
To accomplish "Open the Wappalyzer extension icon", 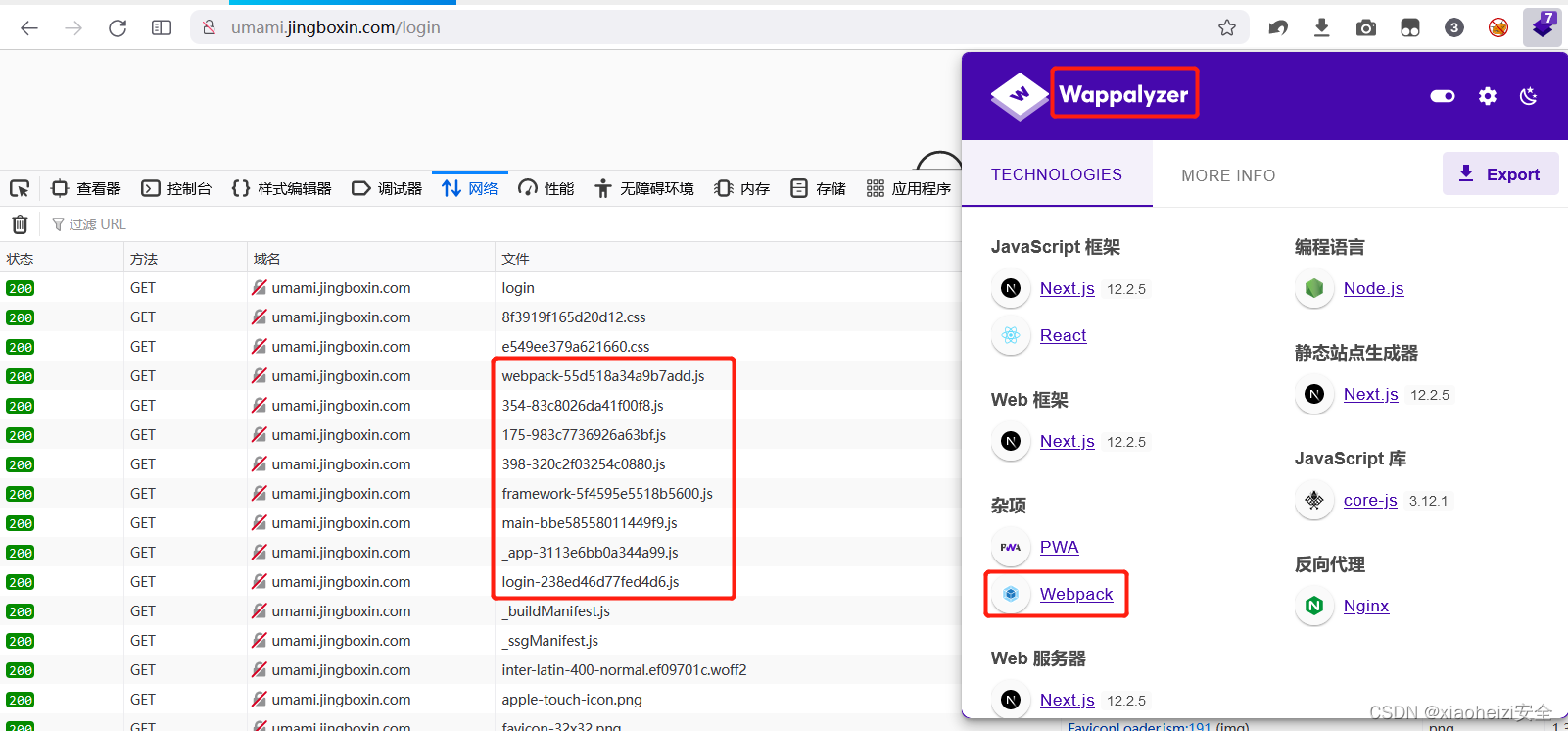I will click(1543, 26).
